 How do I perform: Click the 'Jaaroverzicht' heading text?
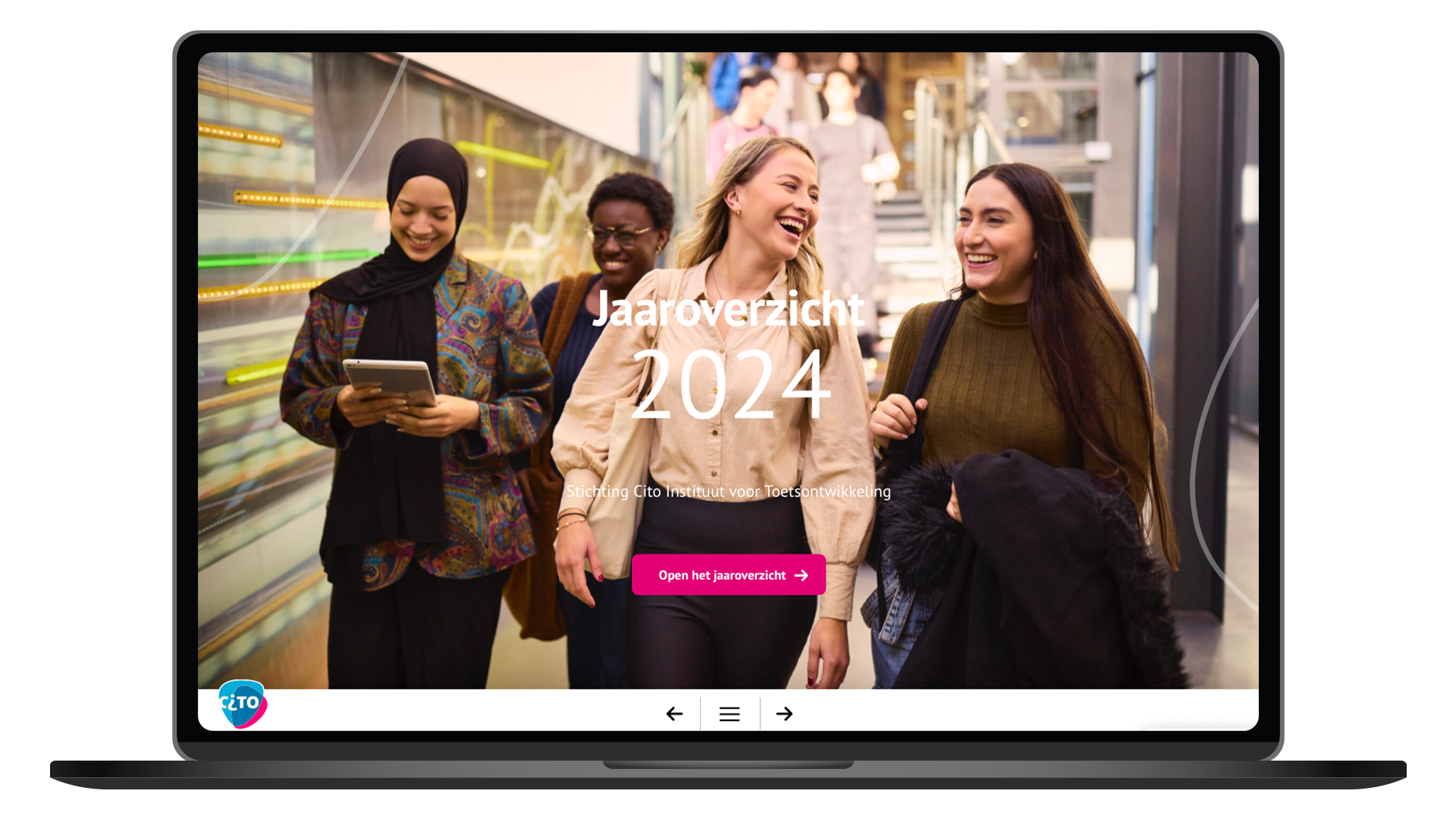click(727, 309)
